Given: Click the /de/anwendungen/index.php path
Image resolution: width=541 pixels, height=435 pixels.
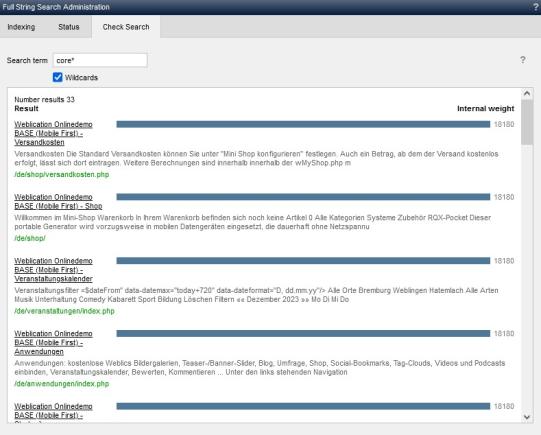Looking at the screenshot, I should (x=62, y=384).
